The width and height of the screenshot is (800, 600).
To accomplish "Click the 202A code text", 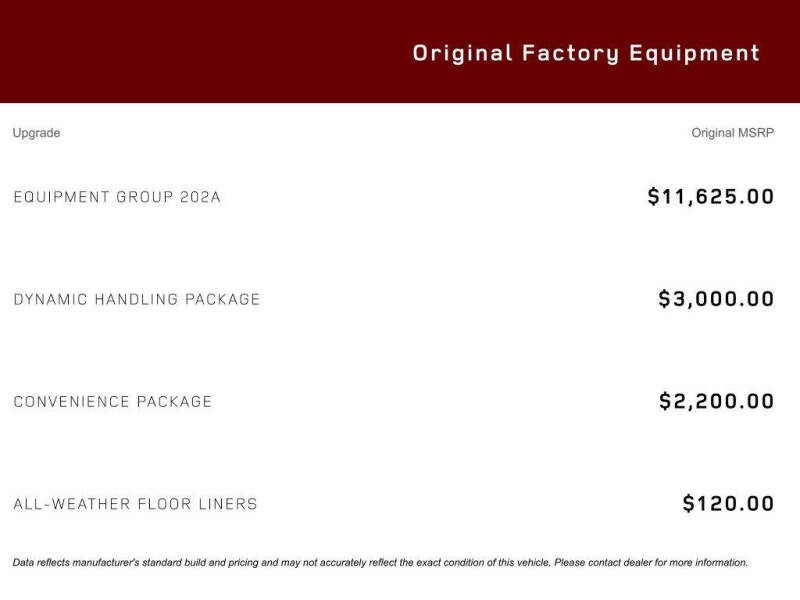I will [200, 197].
